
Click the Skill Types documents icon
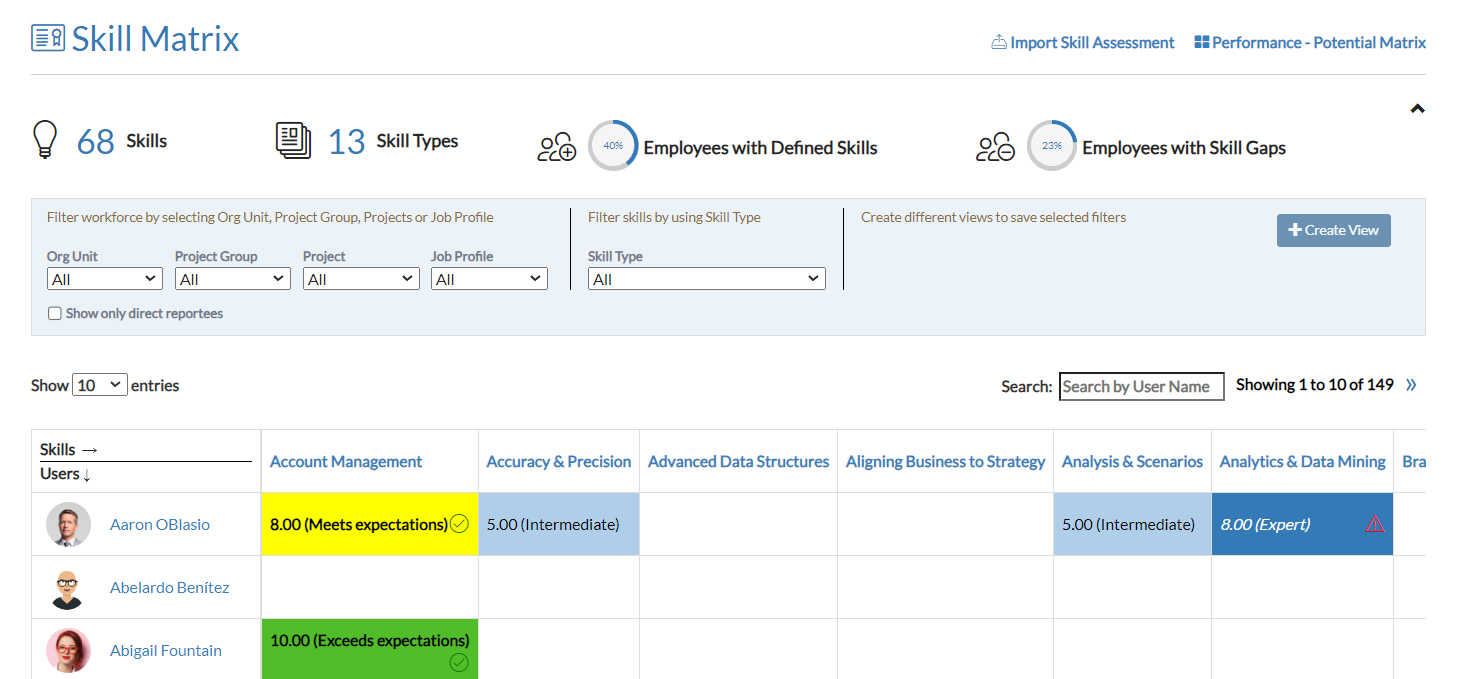coord(293,141)
